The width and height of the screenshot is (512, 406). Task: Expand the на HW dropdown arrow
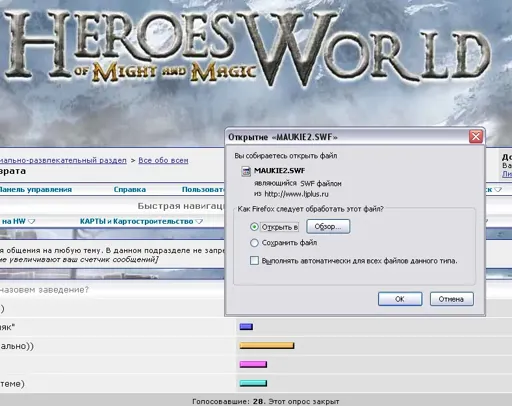tap(32, 221)
